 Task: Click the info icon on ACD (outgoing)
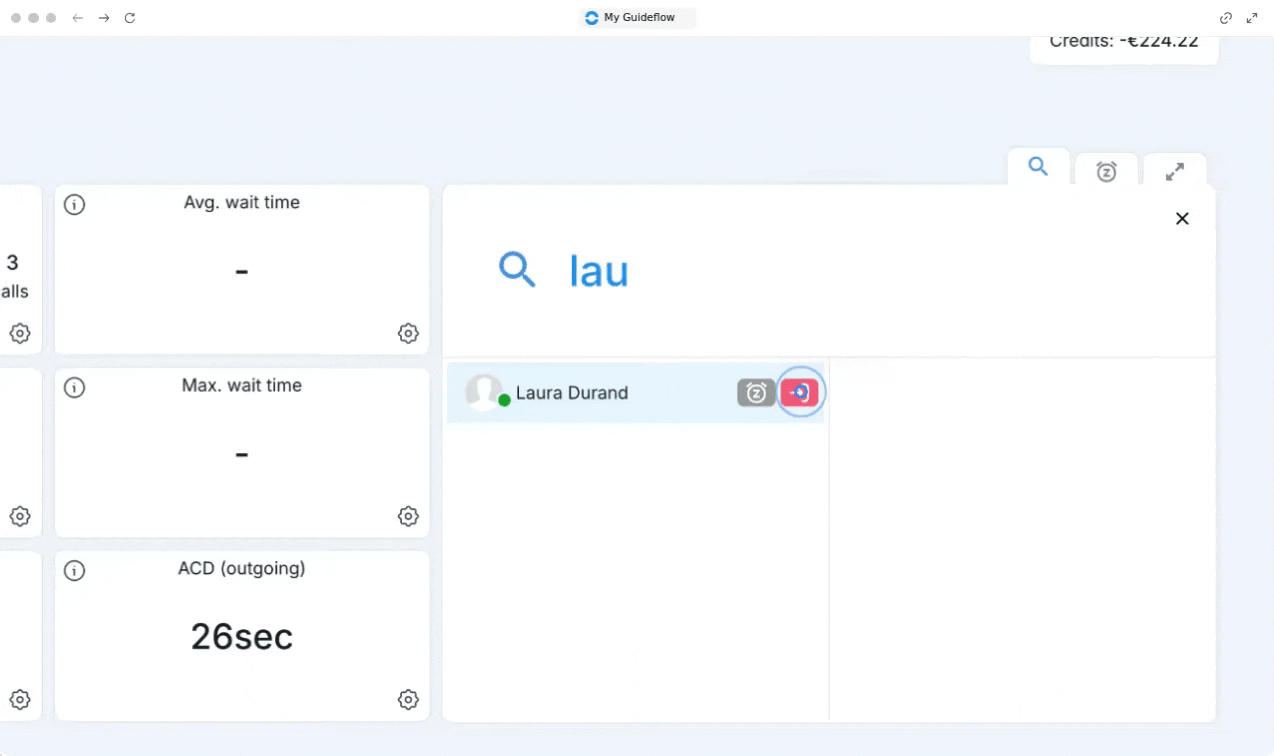(x=74, y=571)
